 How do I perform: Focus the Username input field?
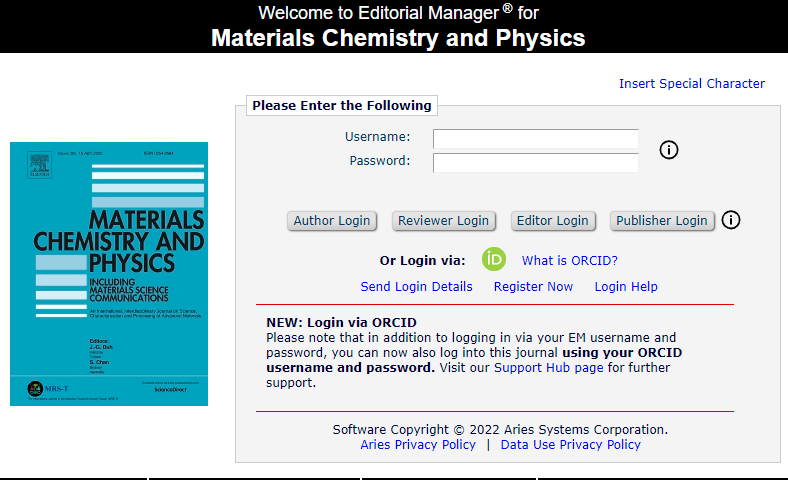(535, 138)
